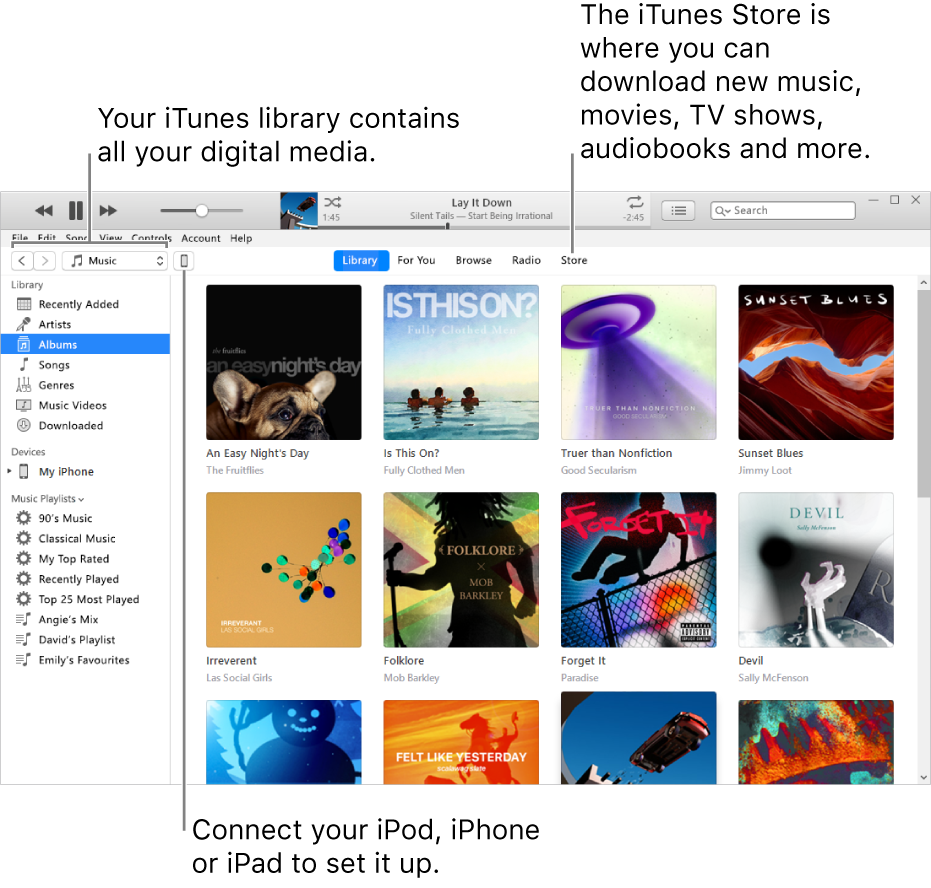Pause the currently playing song
The height and width of the screenshot is (888, 931).
(75, 210)
